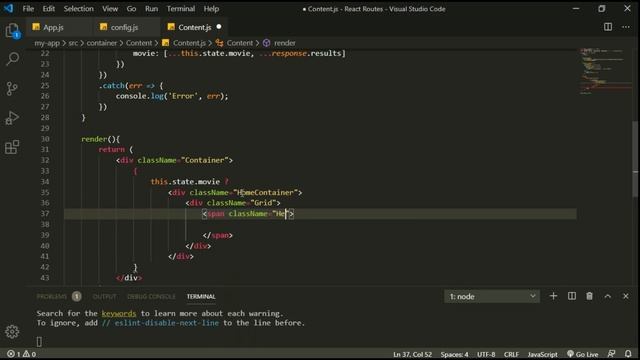The width and height of the screenshot is (640, 360).
Task: Split the editor to the right
Action: pyautogui.click(x=608, y=27)
